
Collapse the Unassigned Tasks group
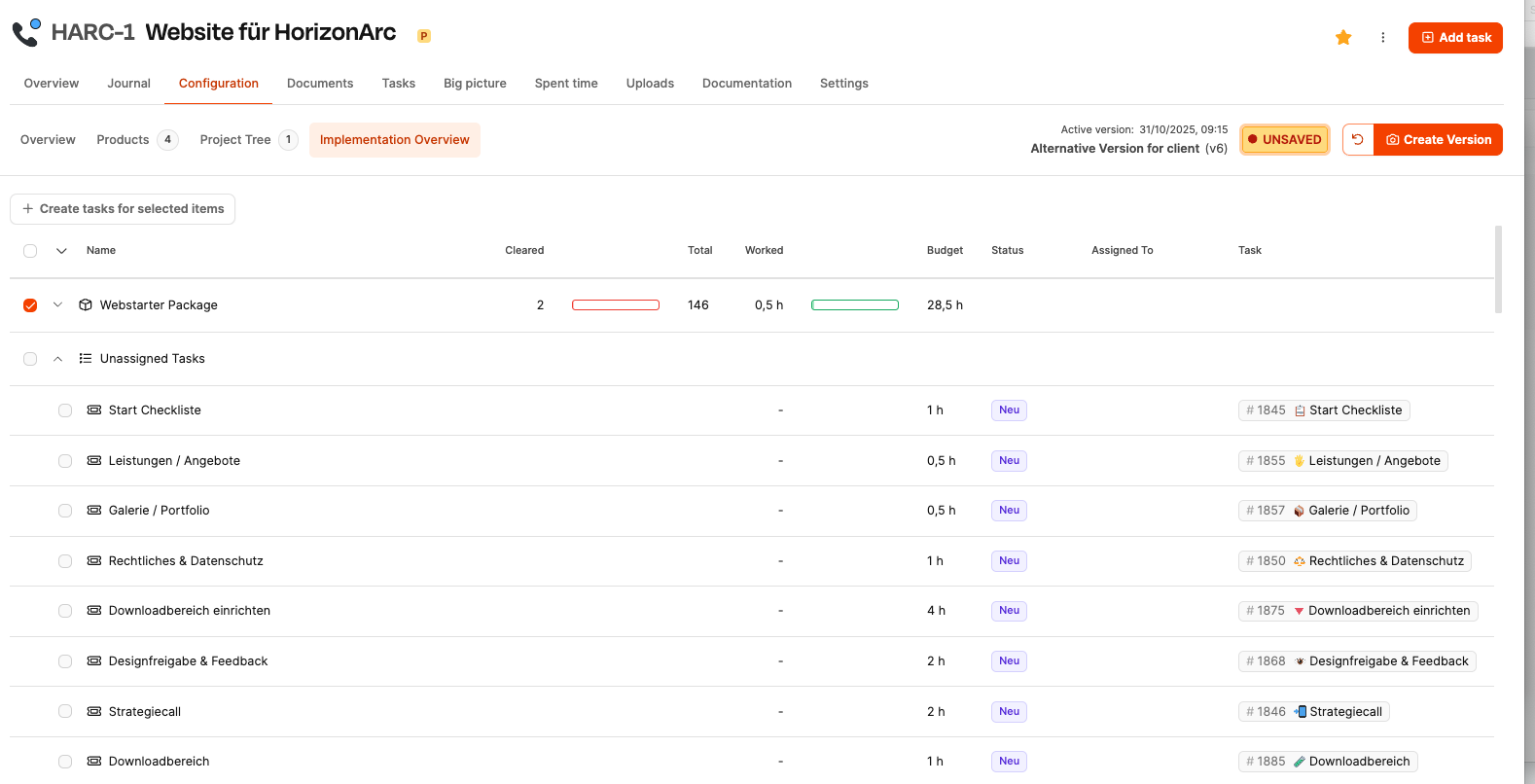(x=57, y=359)
